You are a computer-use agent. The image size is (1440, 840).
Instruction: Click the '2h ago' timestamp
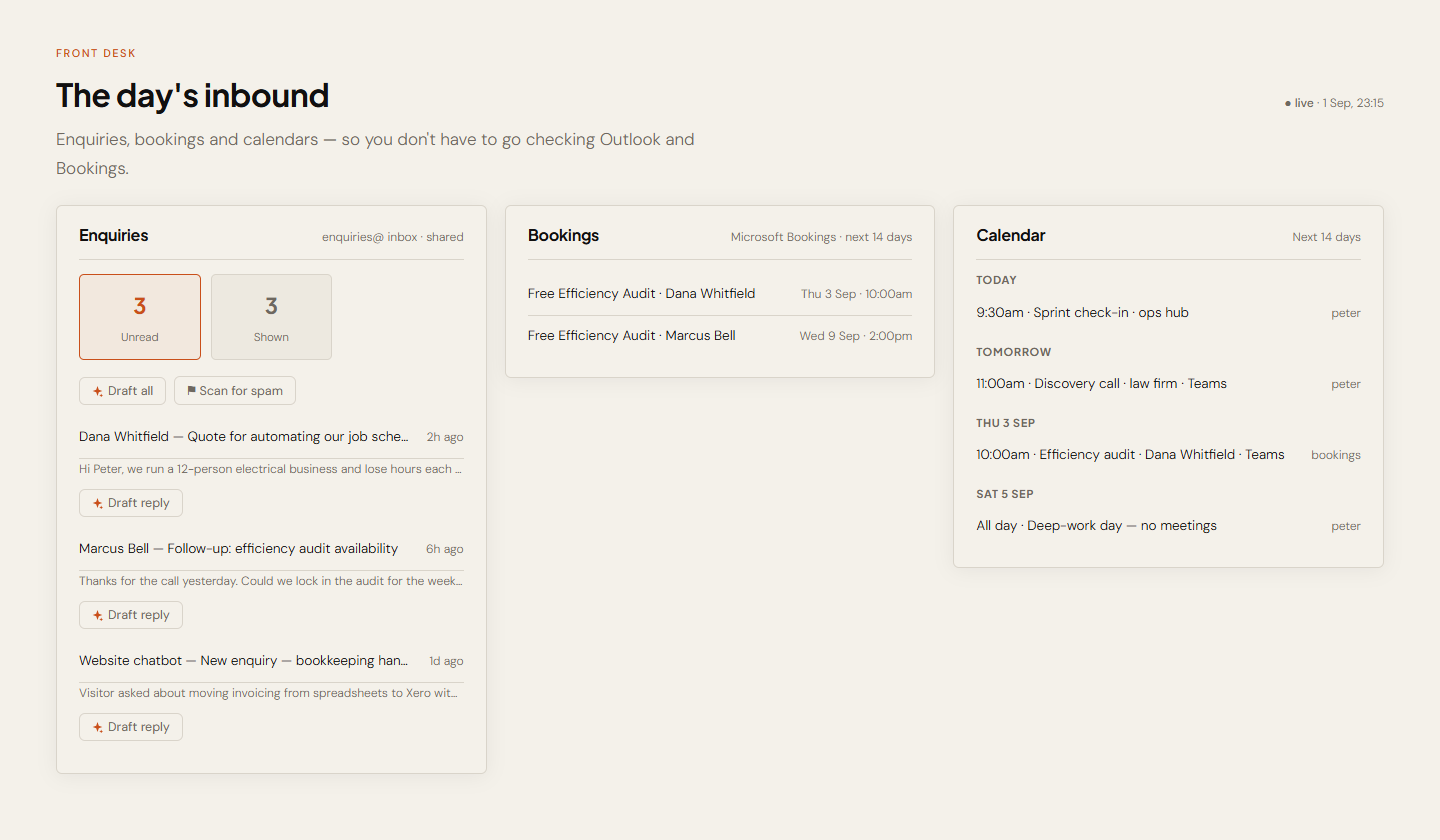pyautogui.click(x=445, y=437)
